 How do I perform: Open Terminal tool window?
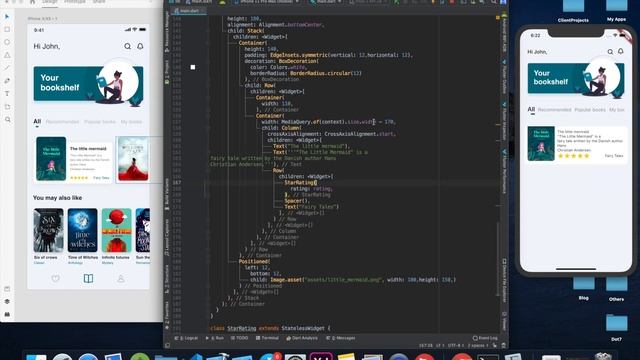[267, 338]
